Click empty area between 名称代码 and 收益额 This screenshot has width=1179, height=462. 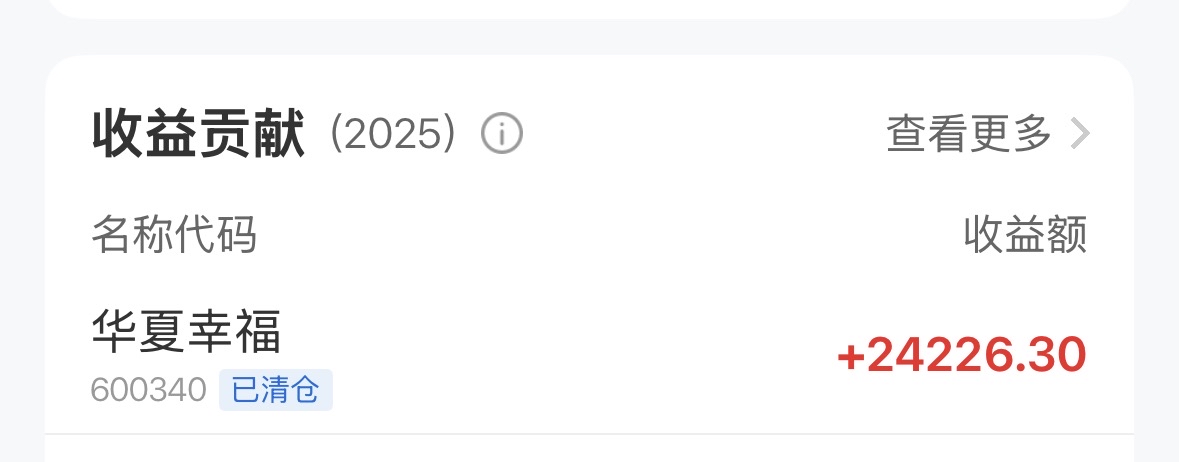600,235
